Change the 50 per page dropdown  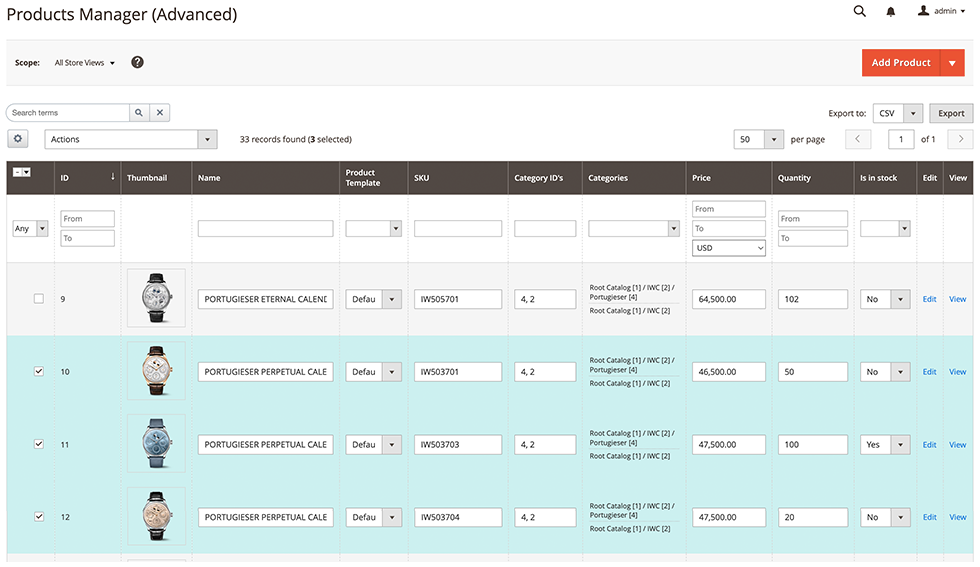(x=759, y=139)
